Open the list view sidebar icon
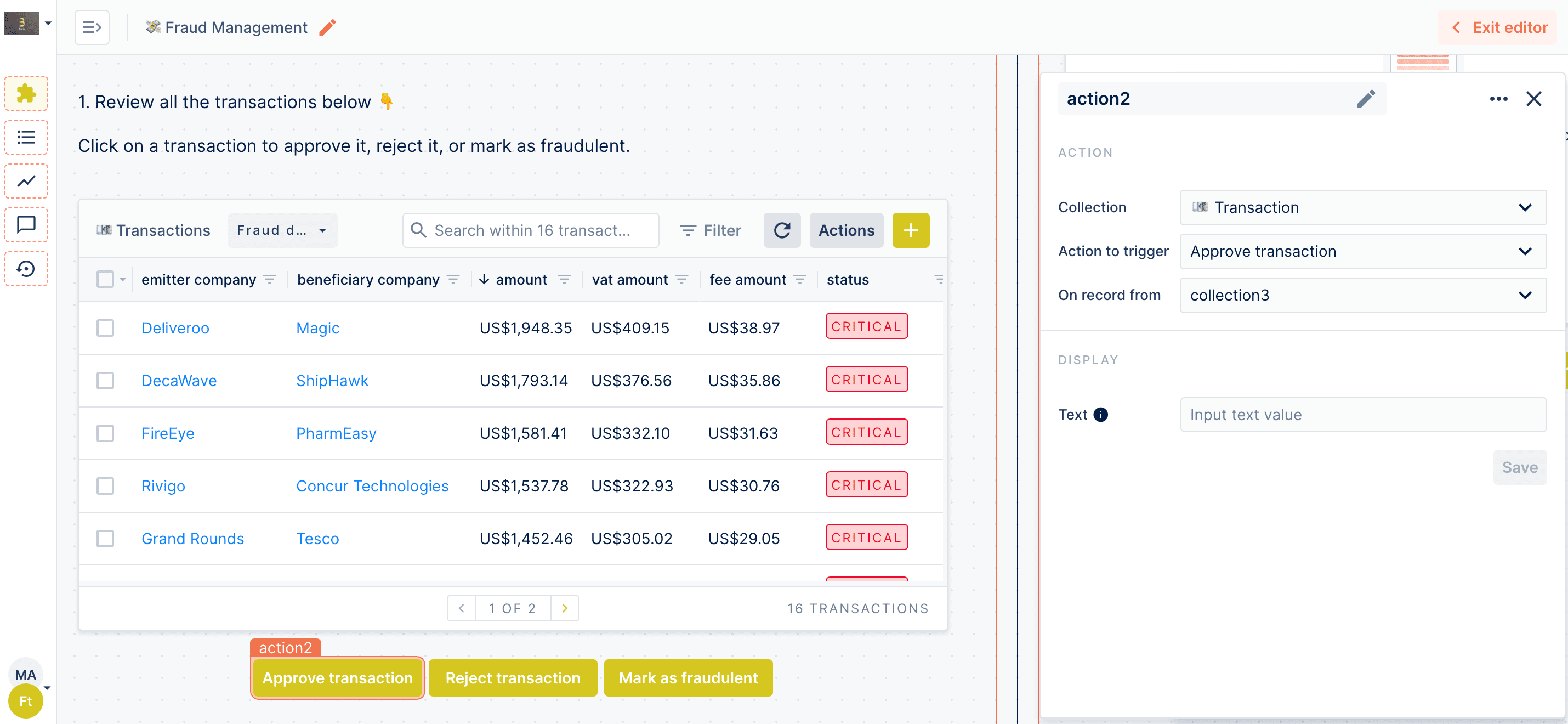This screenshot has height=724, width=1568. click(x=26, y=137)
